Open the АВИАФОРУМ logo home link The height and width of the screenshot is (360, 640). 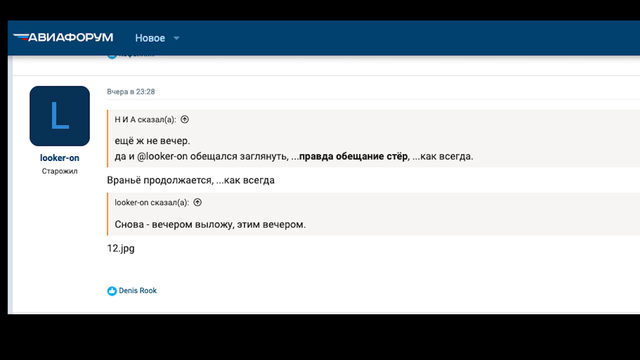(x=63, y=38)
